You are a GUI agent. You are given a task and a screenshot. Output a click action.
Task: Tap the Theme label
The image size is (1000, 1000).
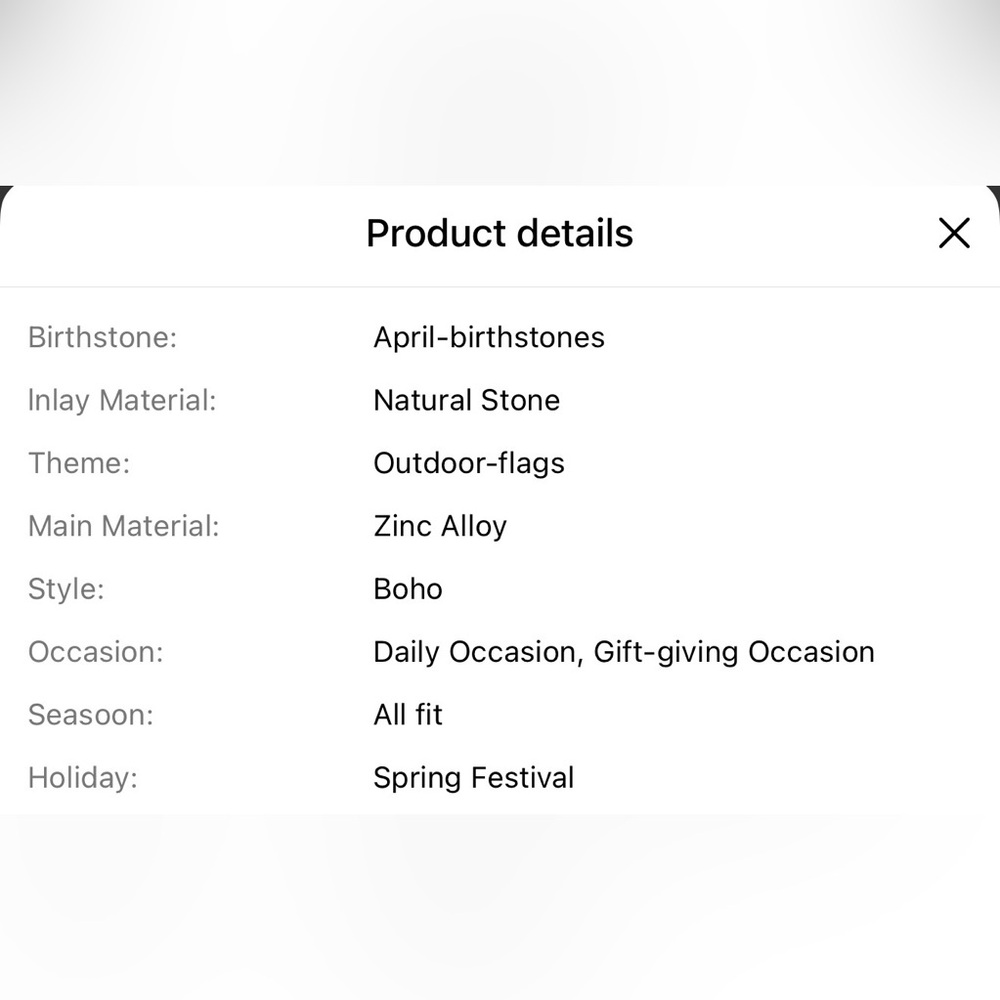(x=78, y=463)
